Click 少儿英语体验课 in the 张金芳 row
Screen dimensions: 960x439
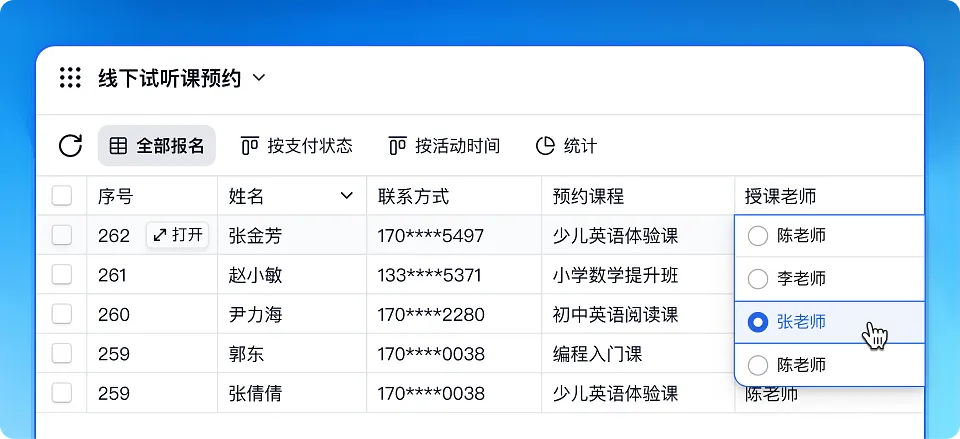[x=615, y=236]
